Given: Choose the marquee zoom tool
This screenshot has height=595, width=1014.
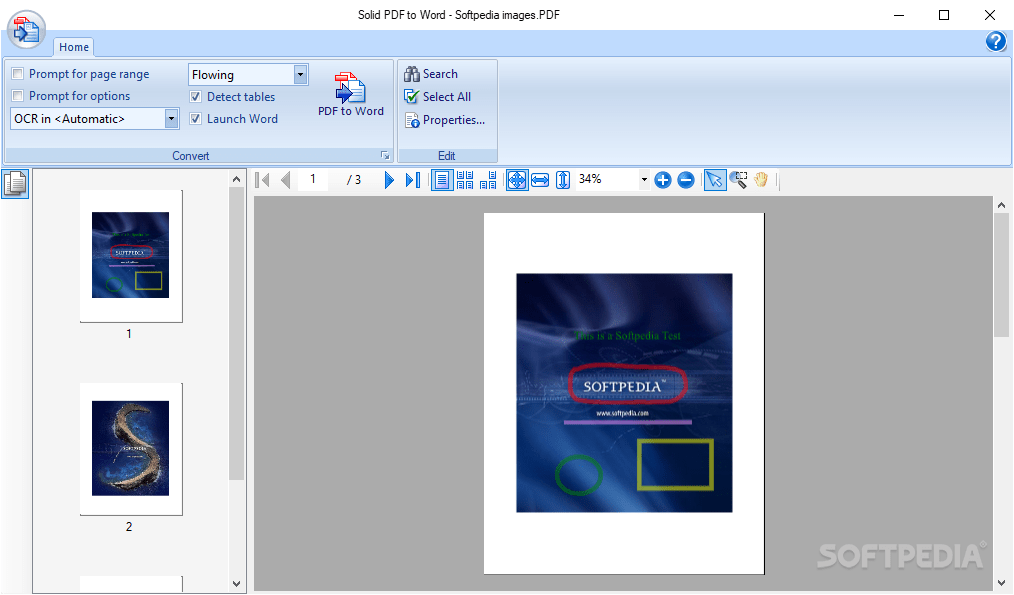Looking at the screenshot, I should pyautogui.click(x=739, y=180).
